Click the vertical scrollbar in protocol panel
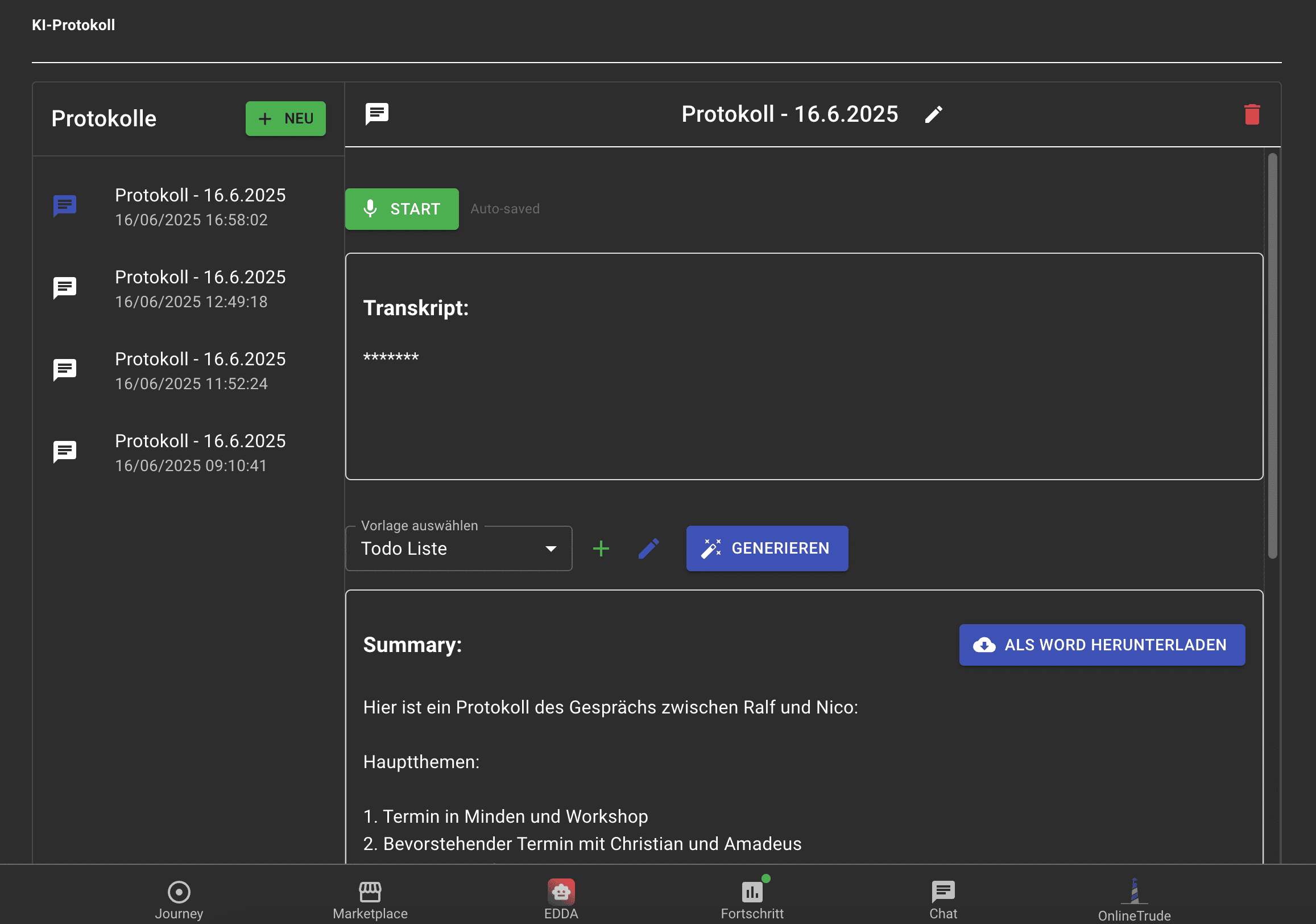 tap(1272, 356)
